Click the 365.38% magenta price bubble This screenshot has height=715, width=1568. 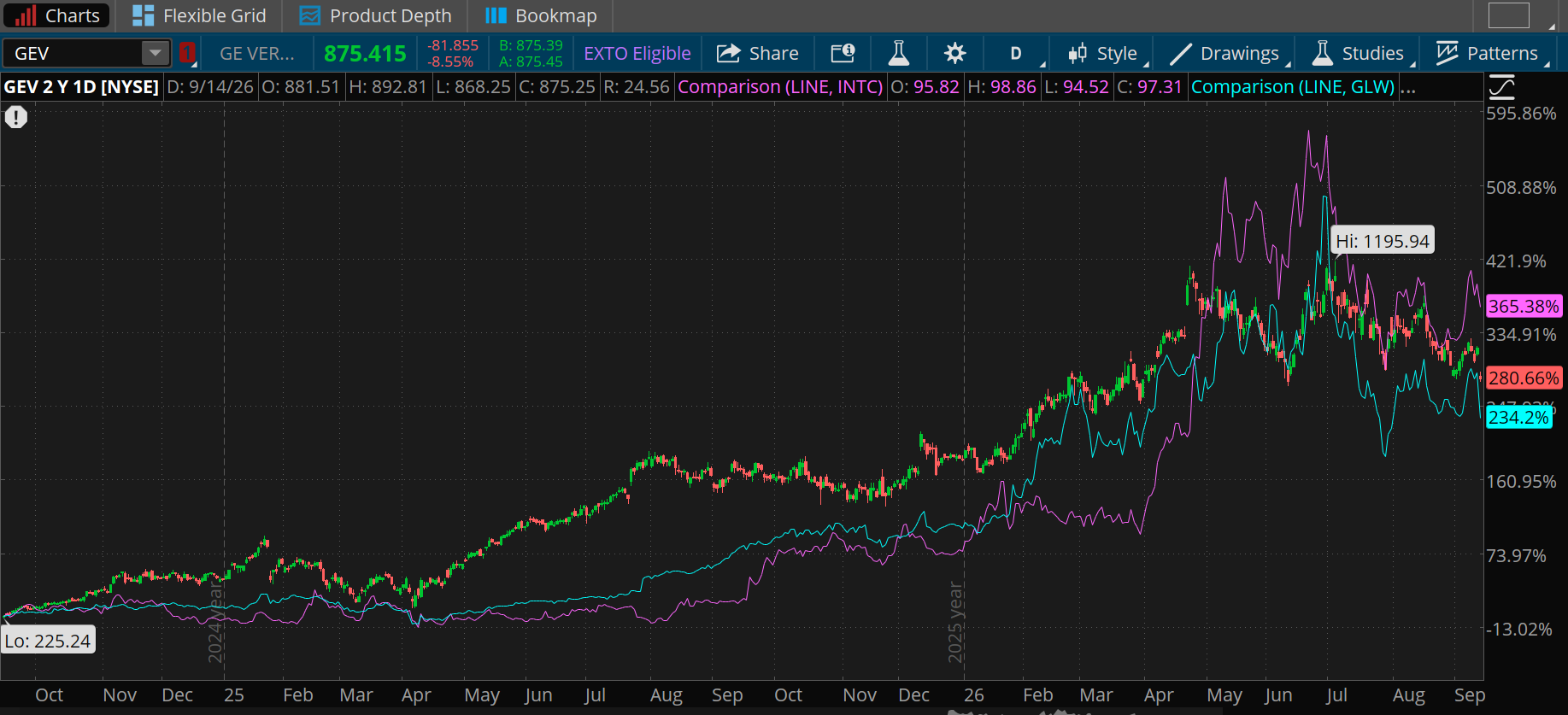pyautogui.click(x=1524, y=306)
